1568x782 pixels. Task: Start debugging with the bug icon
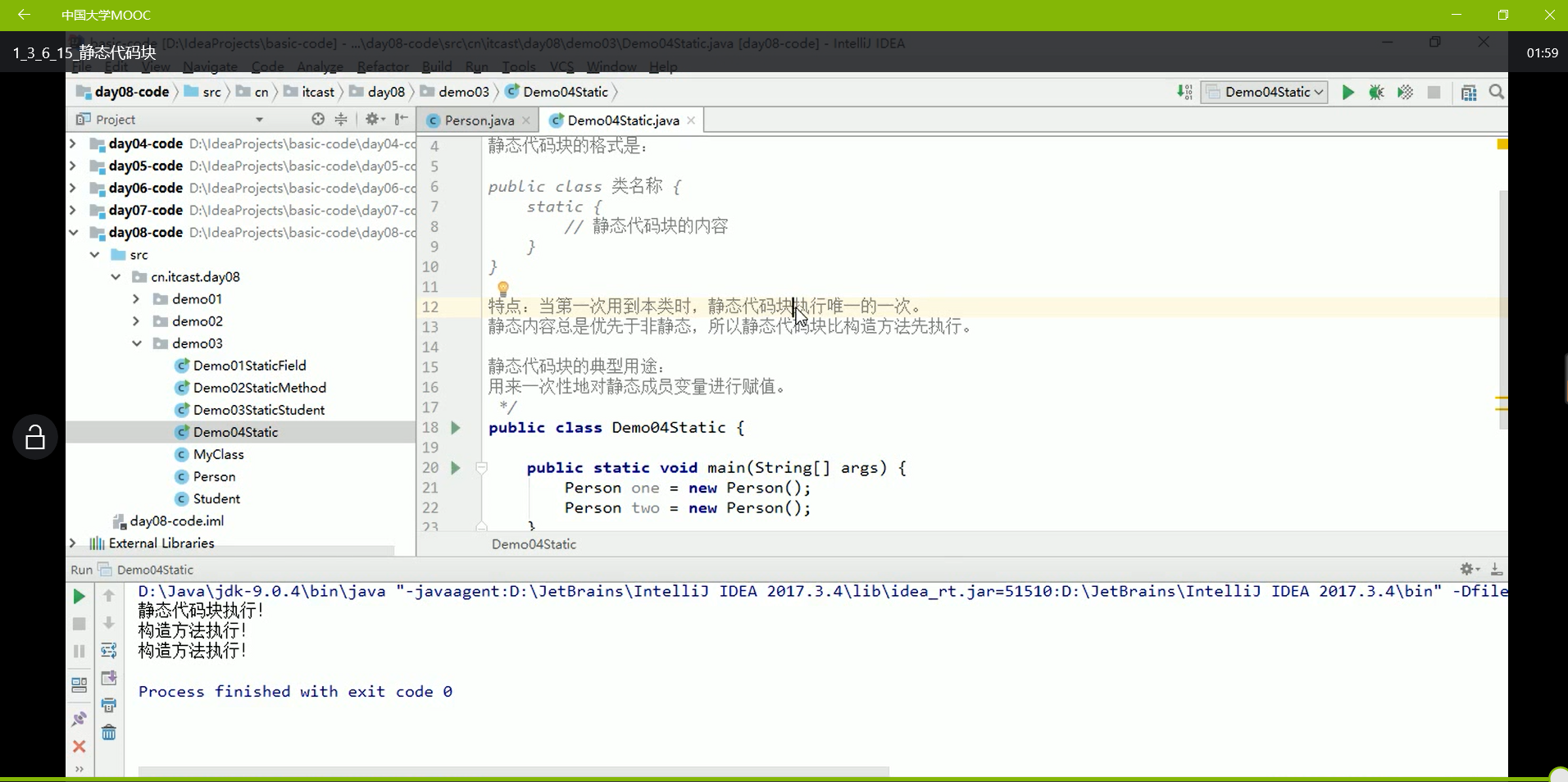click(1376, 93)
